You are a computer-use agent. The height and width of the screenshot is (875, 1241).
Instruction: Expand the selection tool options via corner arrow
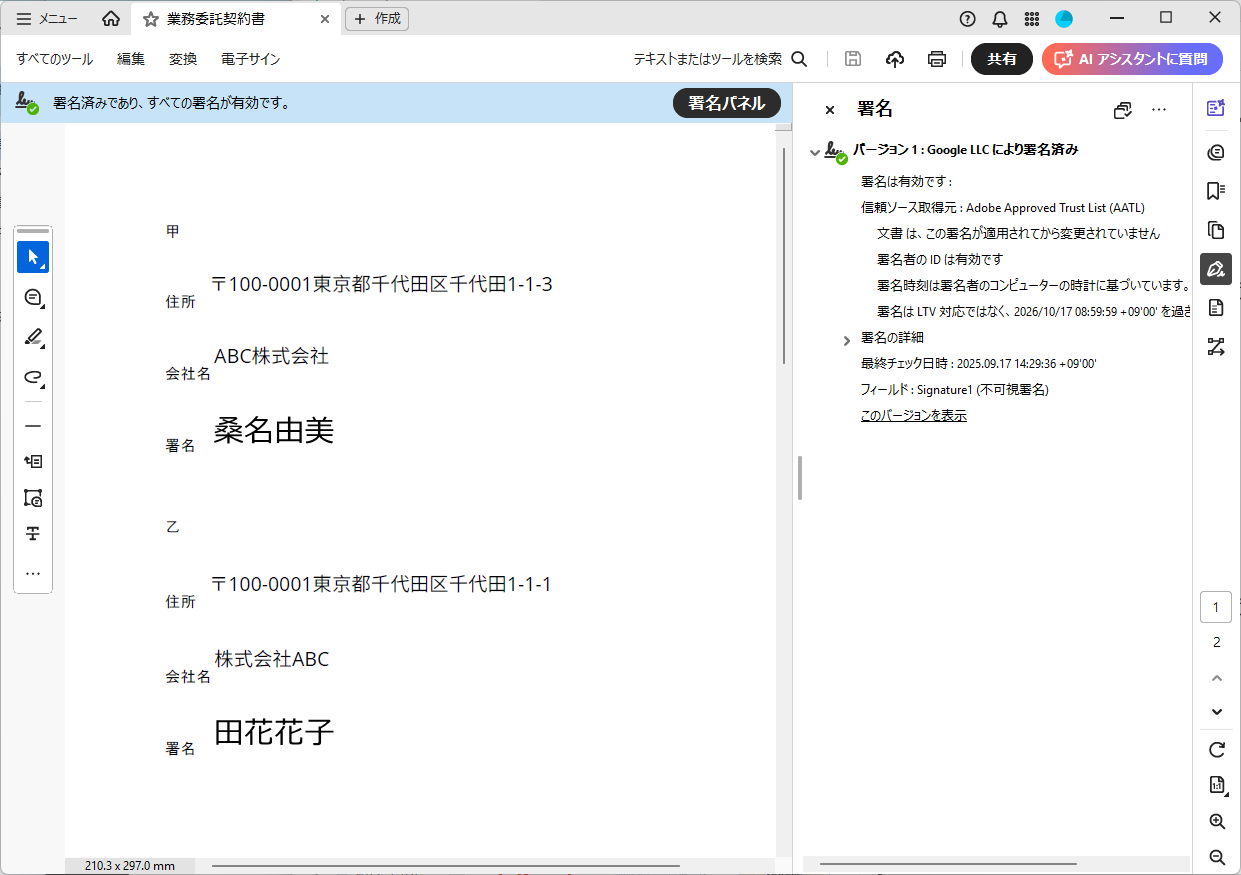(42, 267)
